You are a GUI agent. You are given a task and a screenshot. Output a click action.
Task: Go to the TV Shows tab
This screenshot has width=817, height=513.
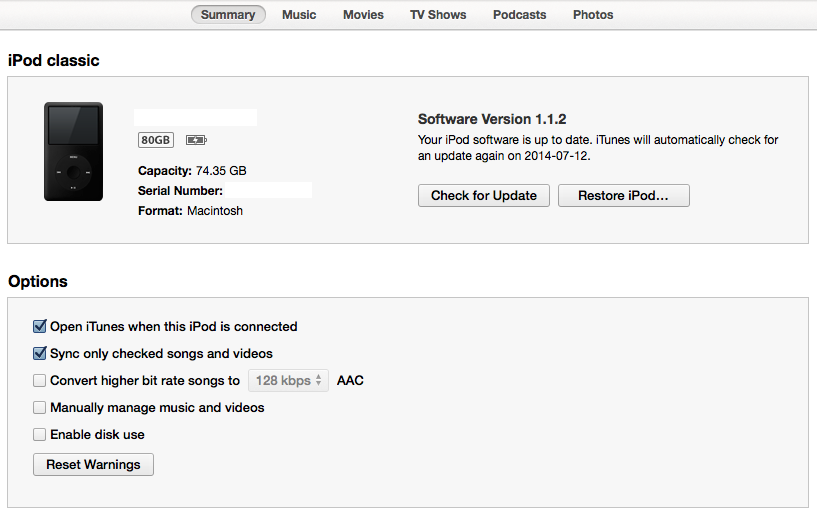pos(438,15)
